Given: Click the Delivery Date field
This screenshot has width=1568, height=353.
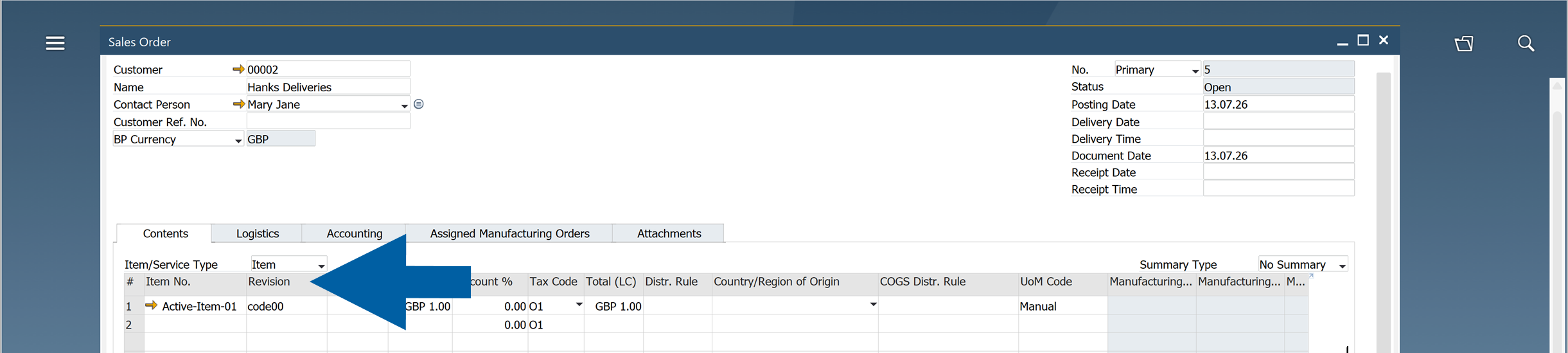Looking at the screenshot, I should click(1278, 122).
